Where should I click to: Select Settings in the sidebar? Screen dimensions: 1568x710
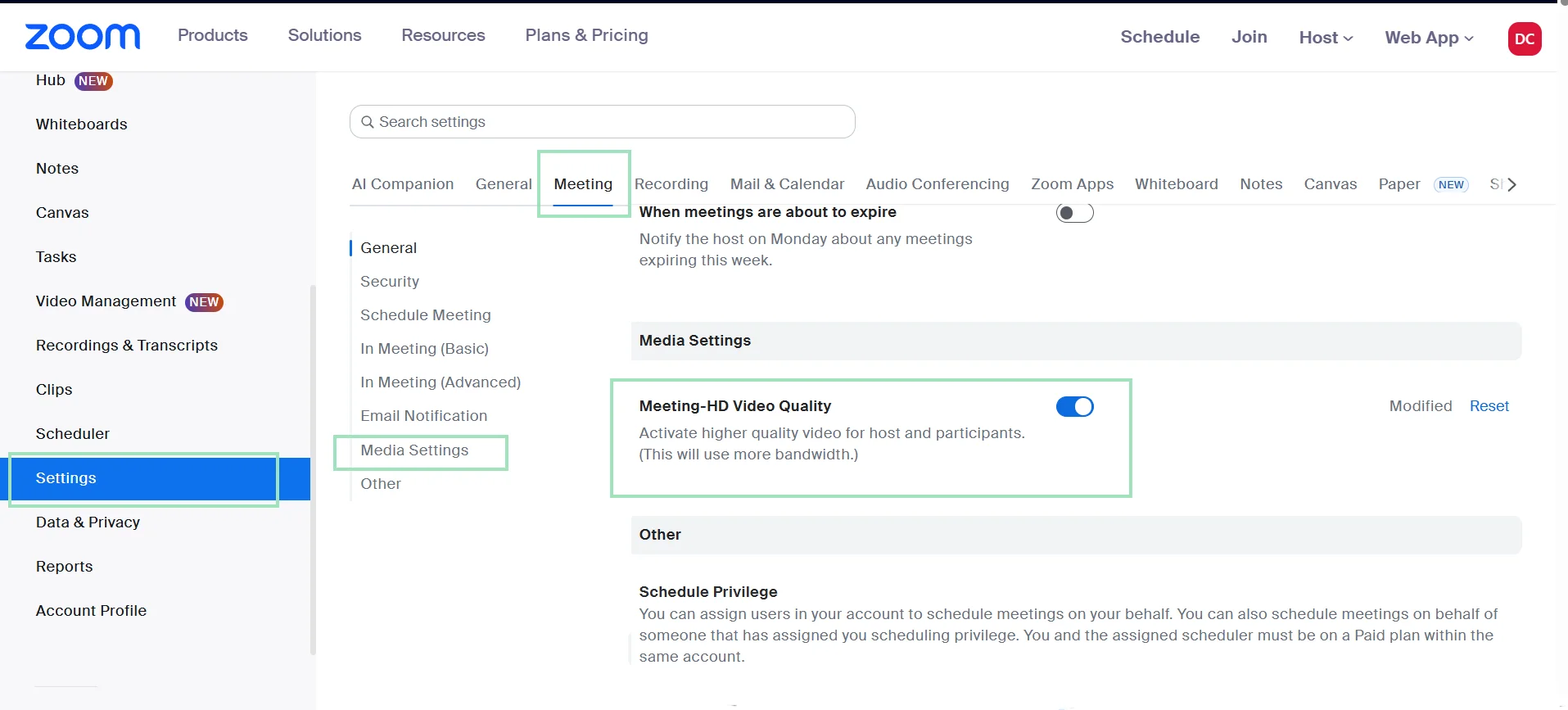[156, 478]
